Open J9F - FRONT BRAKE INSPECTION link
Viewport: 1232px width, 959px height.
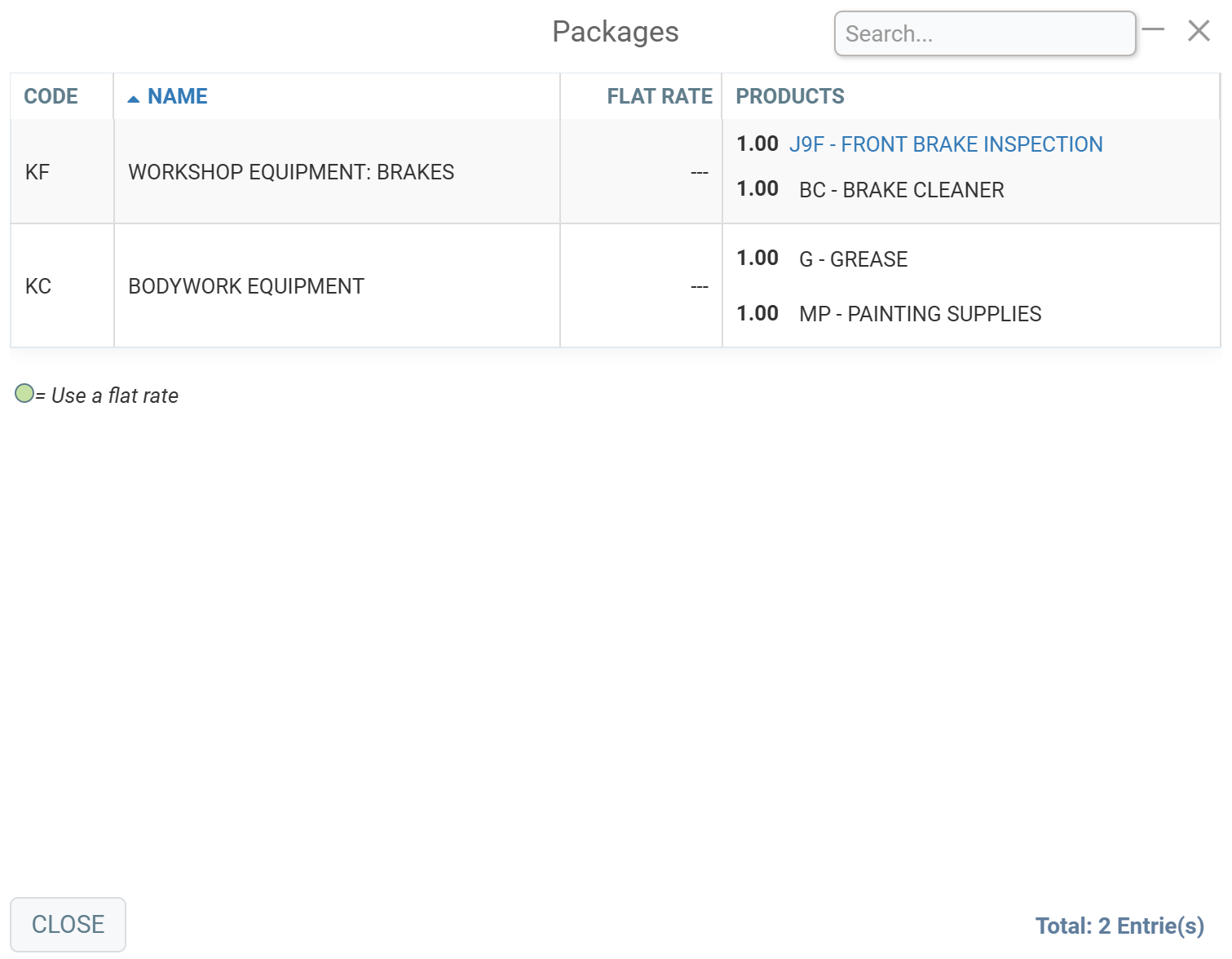[x=947, y=144]
